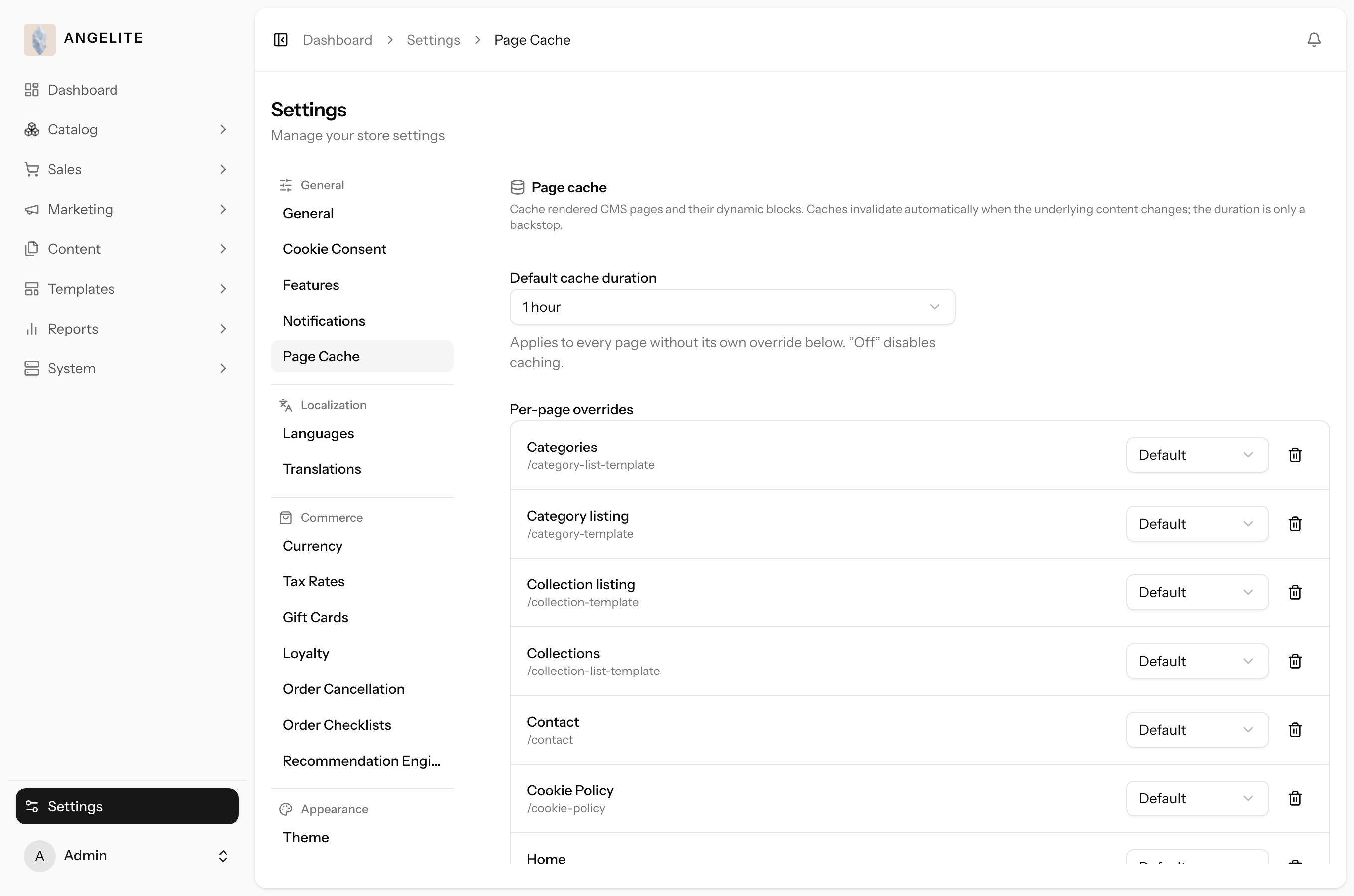The image size is (1354, 896).
Task: Expand the Sales menu chevron
Action: tap(223, 170)
